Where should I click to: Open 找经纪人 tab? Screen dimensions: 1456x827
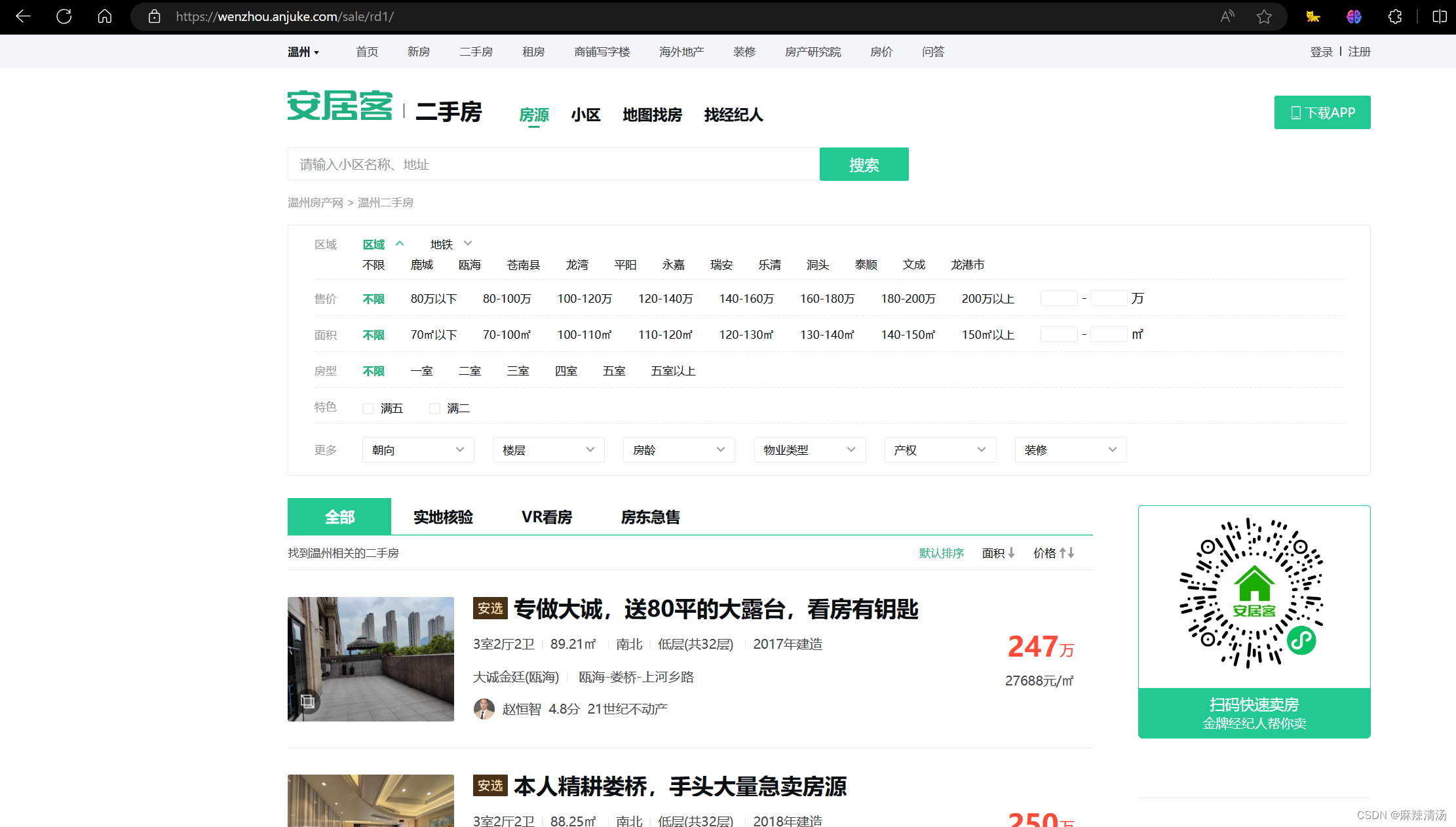[734, 115]
